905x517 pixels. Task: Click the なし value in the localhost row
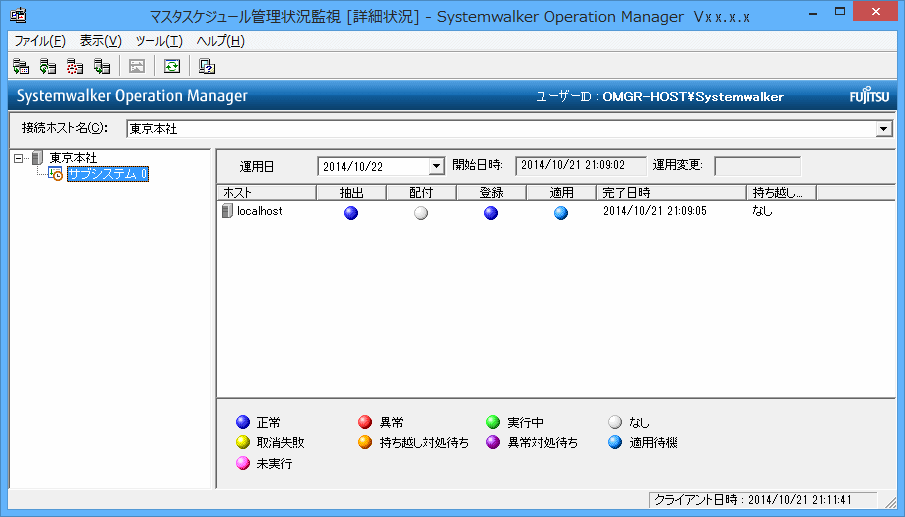point(762,211)
